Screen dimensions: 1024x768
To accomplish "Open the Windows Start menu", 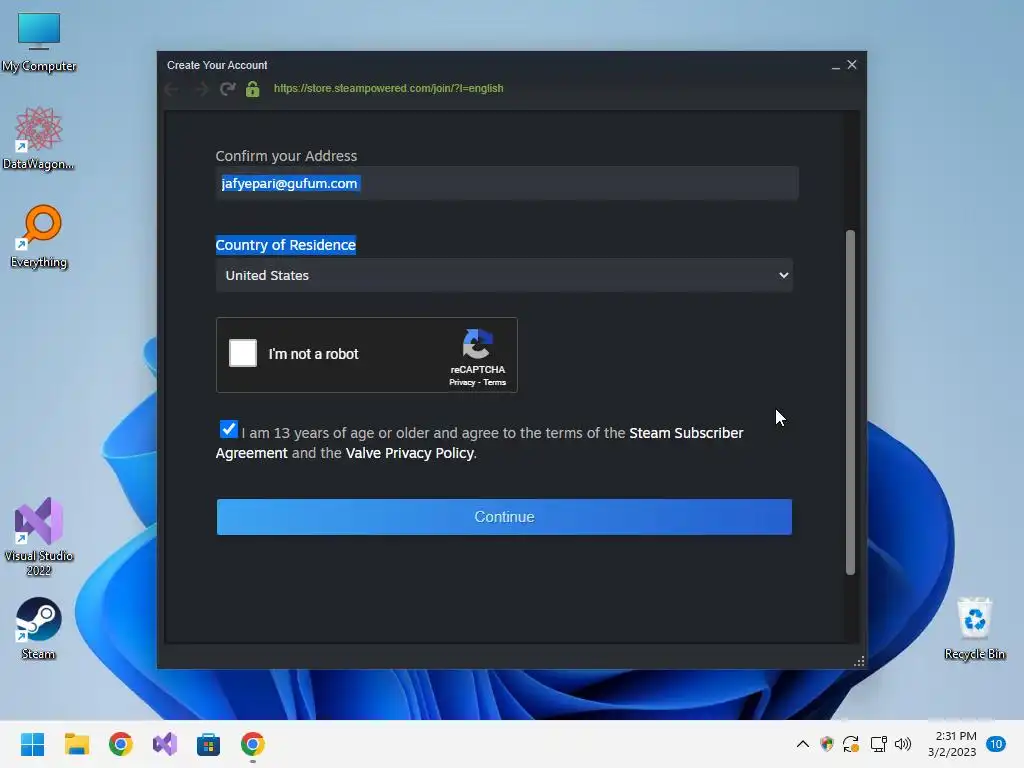I will pyautogui.click(x=33, y=744).
